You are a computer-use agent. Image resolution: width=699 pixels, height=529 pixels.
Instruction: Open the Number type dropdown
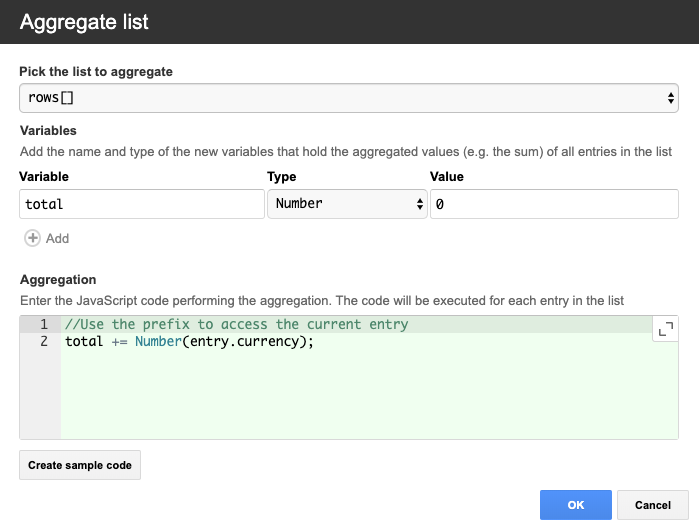[347, 204]
